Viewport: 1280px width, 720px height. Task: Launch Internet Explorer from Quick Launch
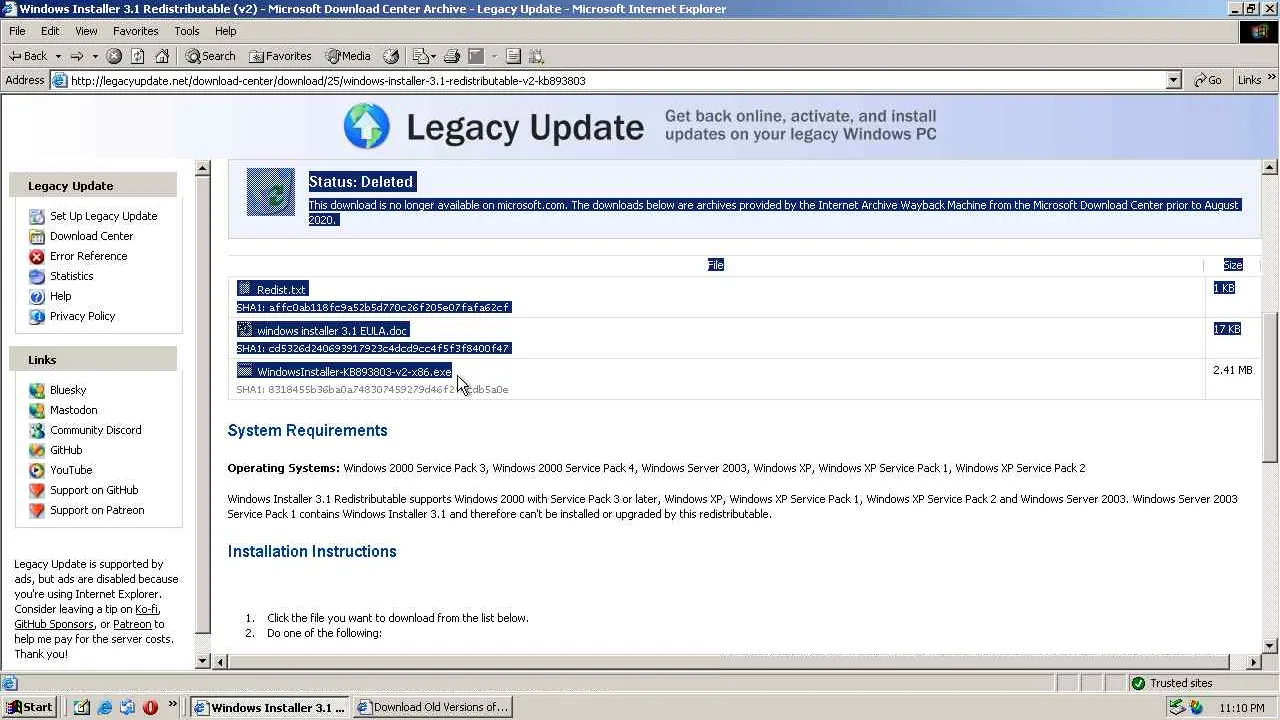tap(104, 707)
